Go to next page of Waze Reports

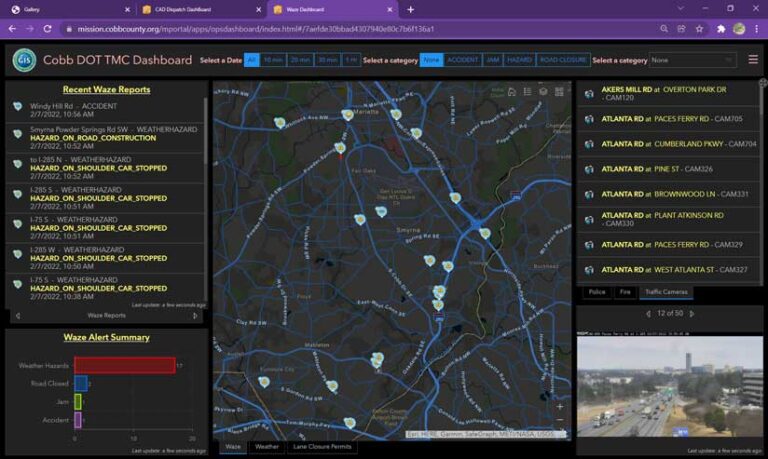click(x=195, y=316)
